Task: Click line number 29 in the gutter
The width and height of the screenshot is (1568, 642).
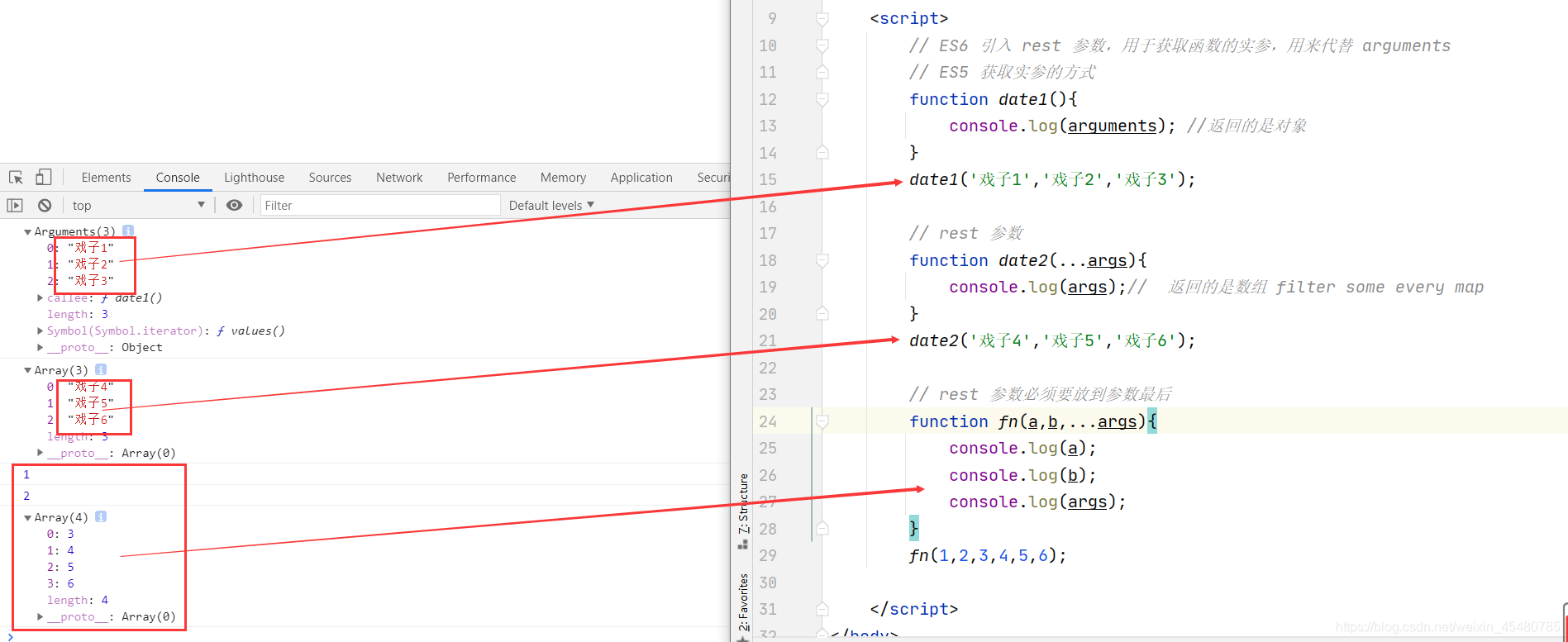Action: pyautogui.click(x=768, y=555)
